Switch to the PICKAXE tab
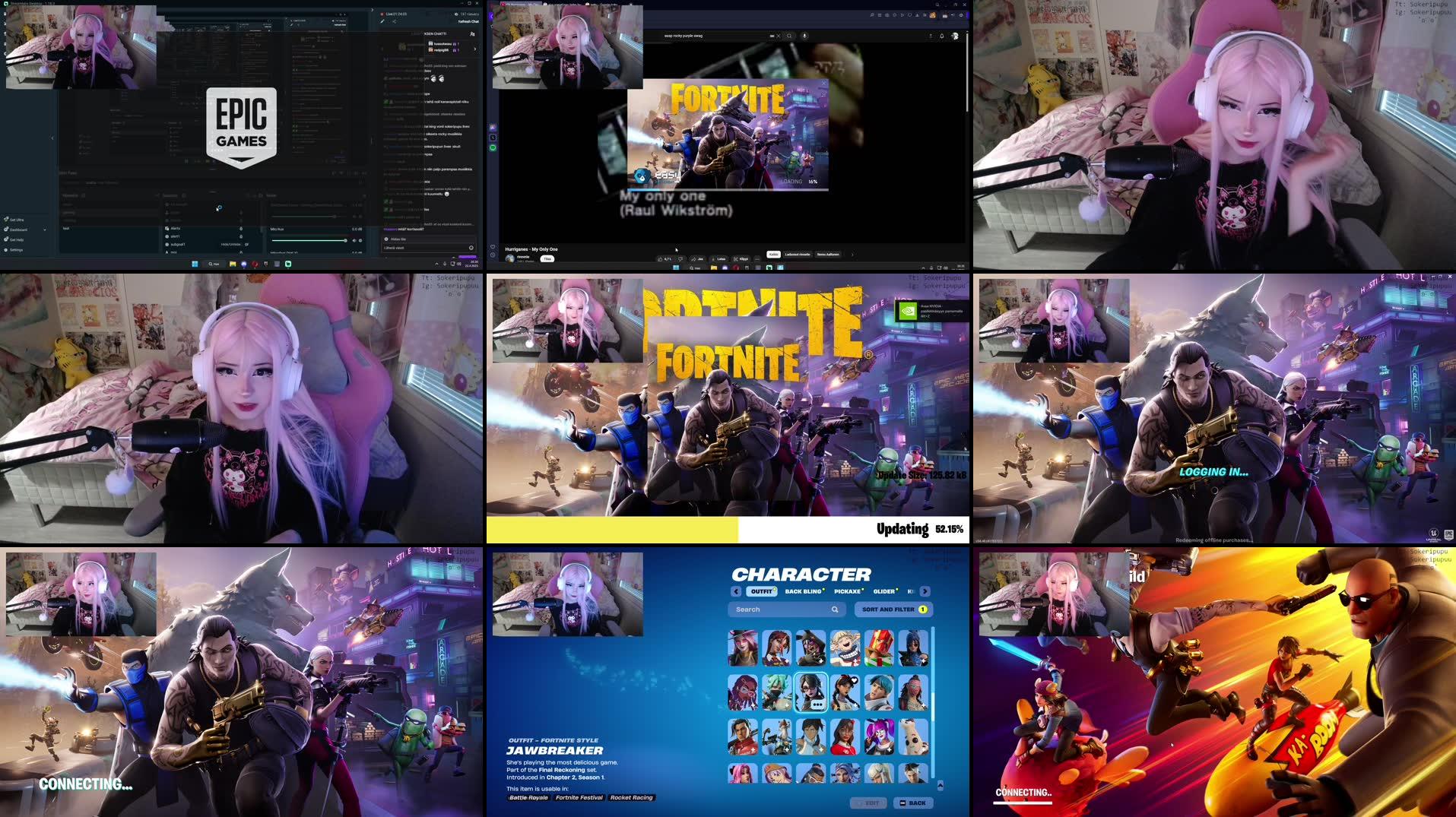This screenshot has width=1456, height=817. [848, 591]
